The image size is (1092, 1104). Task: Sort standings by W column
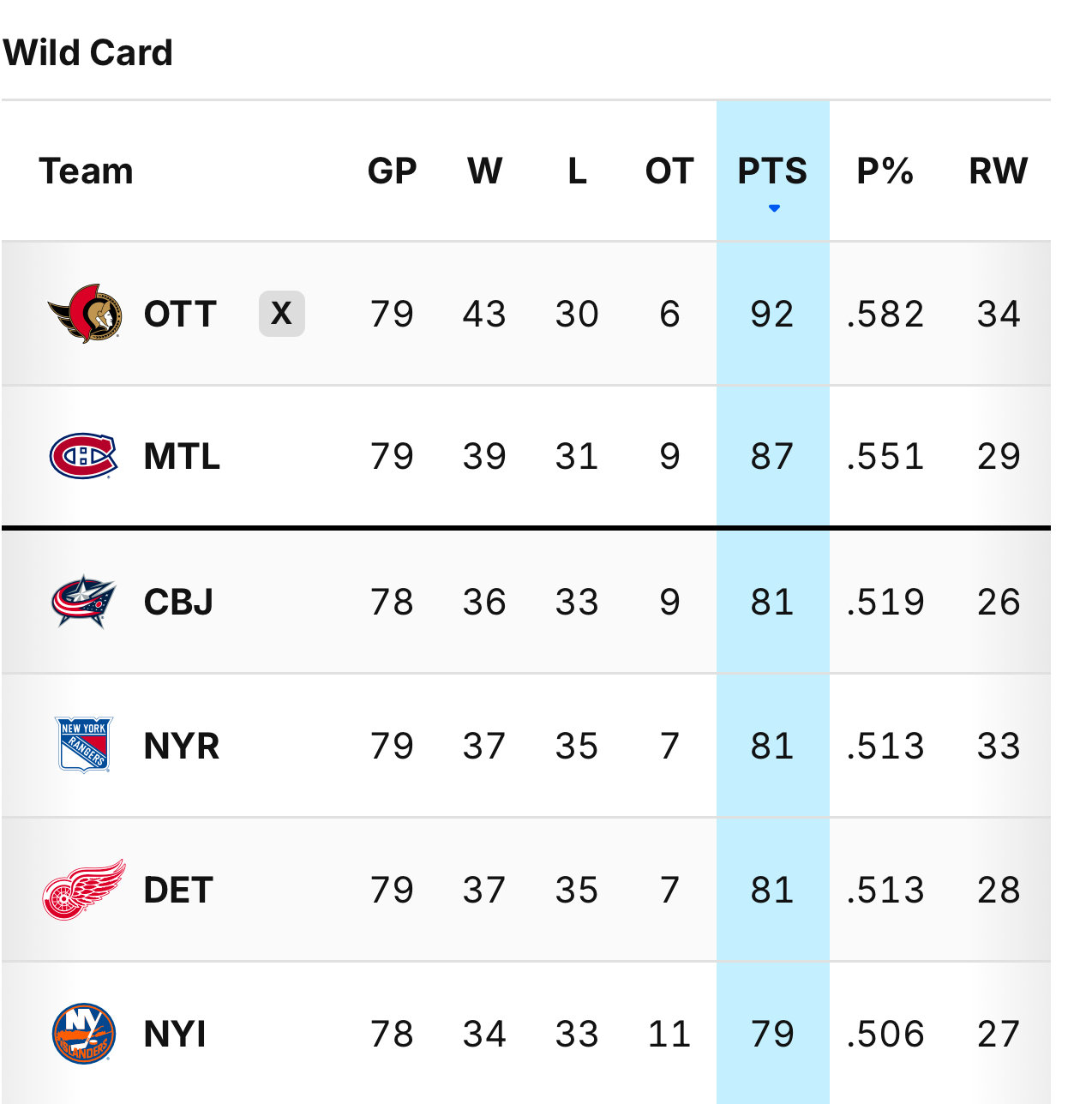[x=485, y=171]
